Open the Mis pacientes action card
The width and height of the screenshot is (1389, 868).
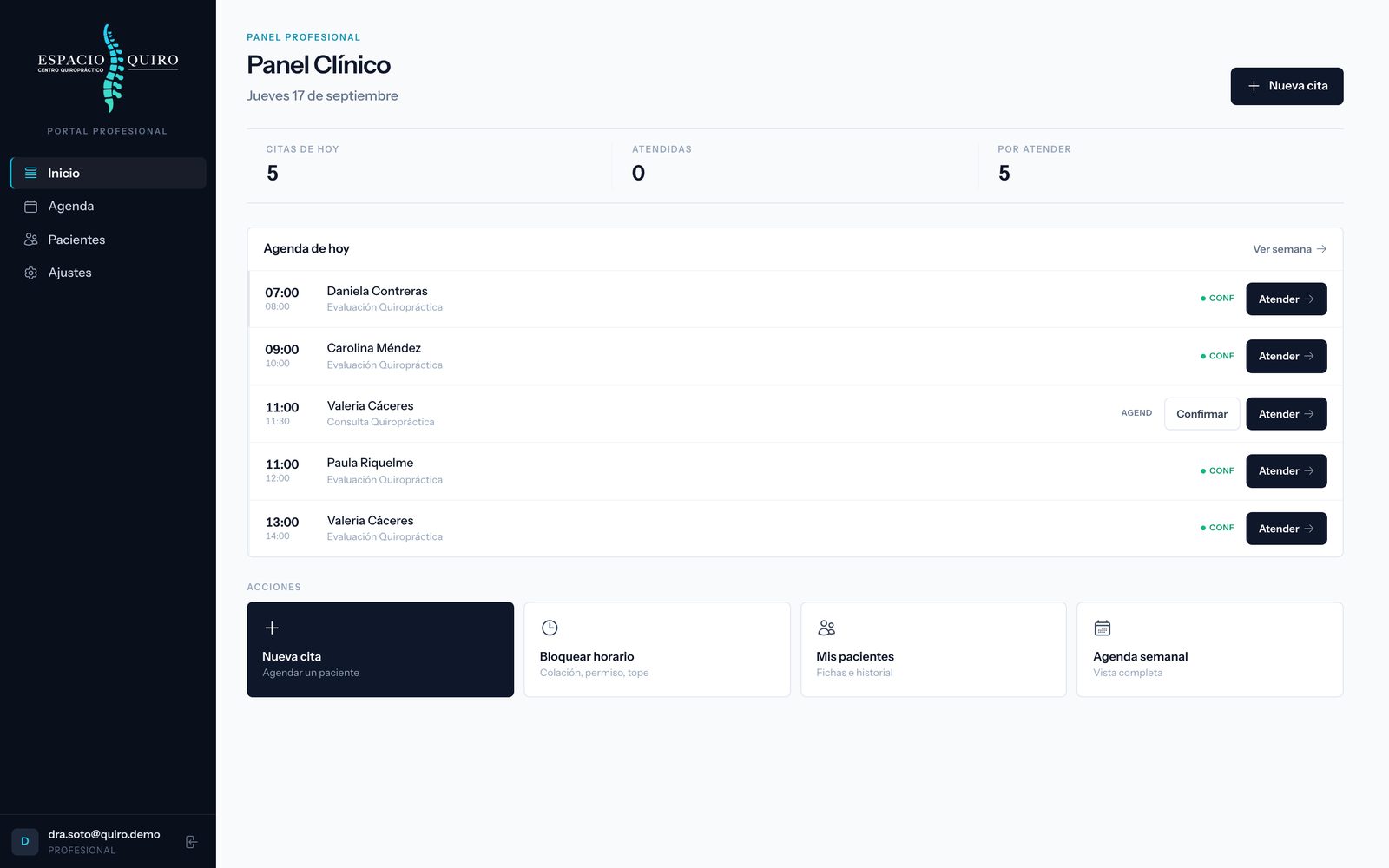tap(933, 649)
